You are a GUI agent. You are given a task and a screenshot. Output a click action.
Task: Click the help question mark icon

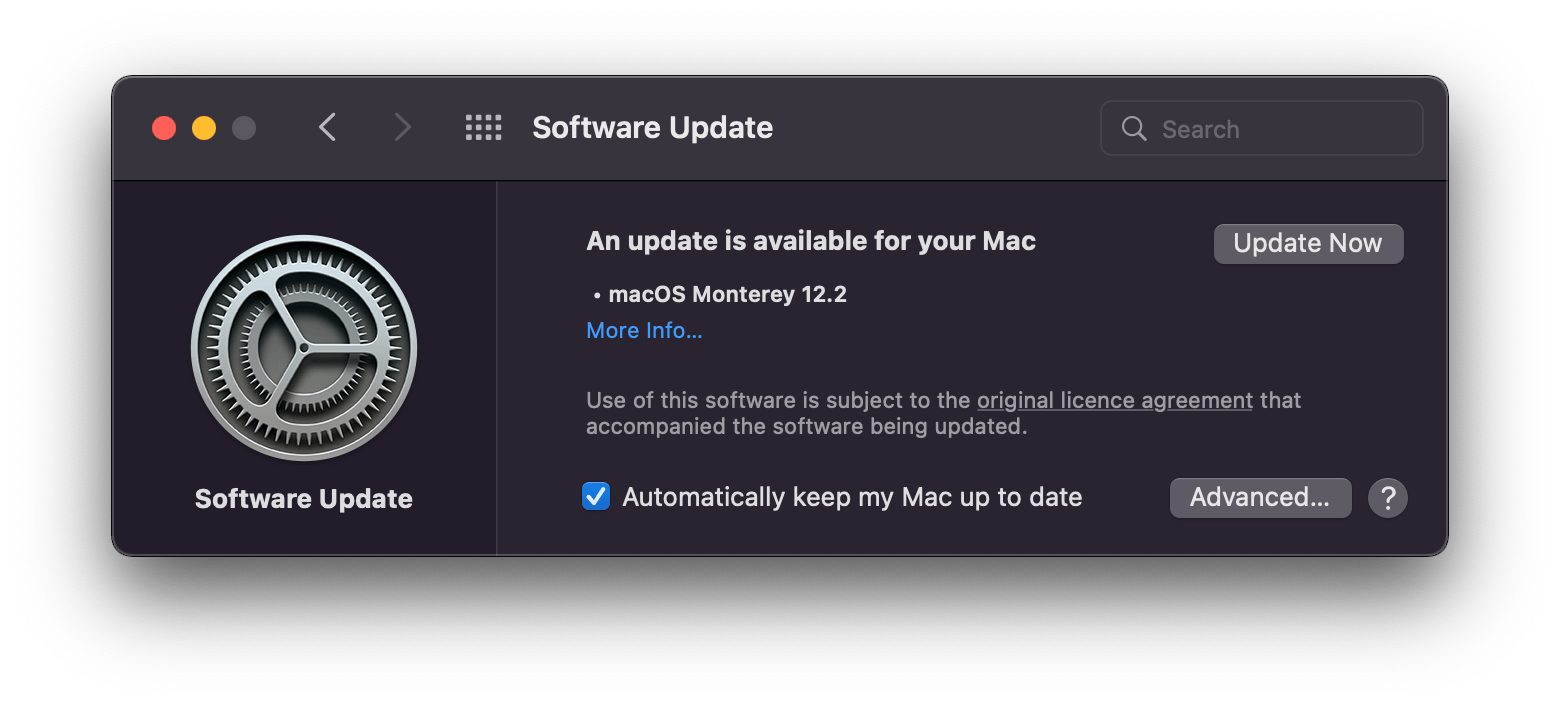pyautogui.click(x=1388, y=497)
